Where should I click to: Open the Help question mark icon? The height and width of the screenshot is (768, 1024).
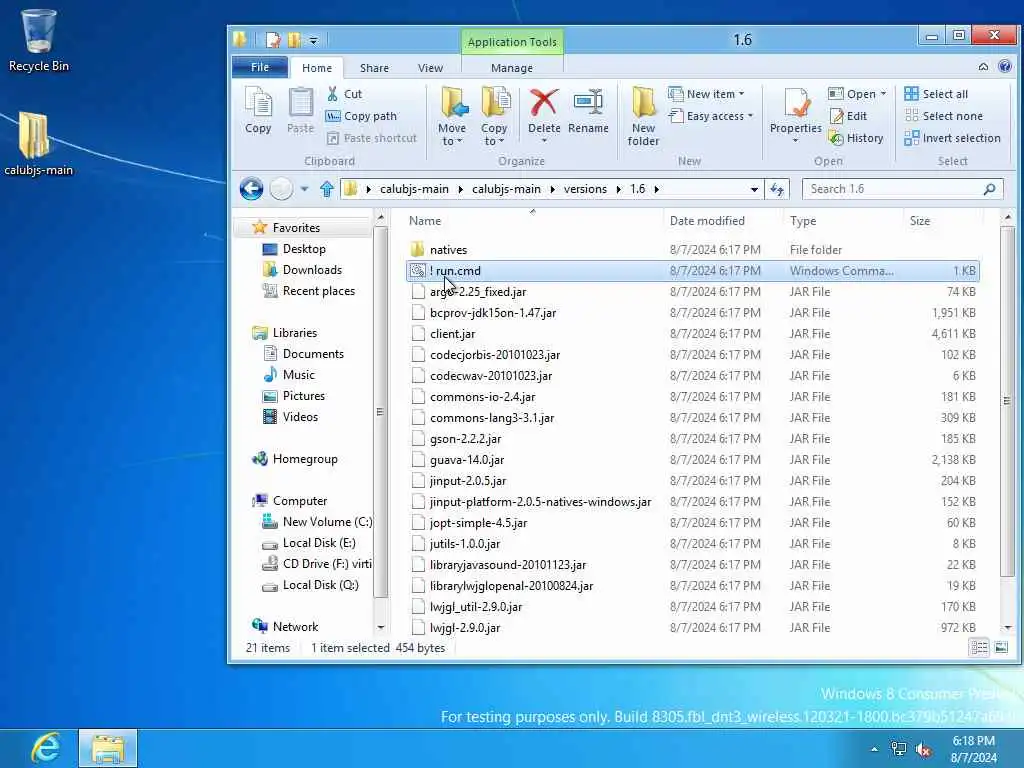click(x=1005, y=66)
